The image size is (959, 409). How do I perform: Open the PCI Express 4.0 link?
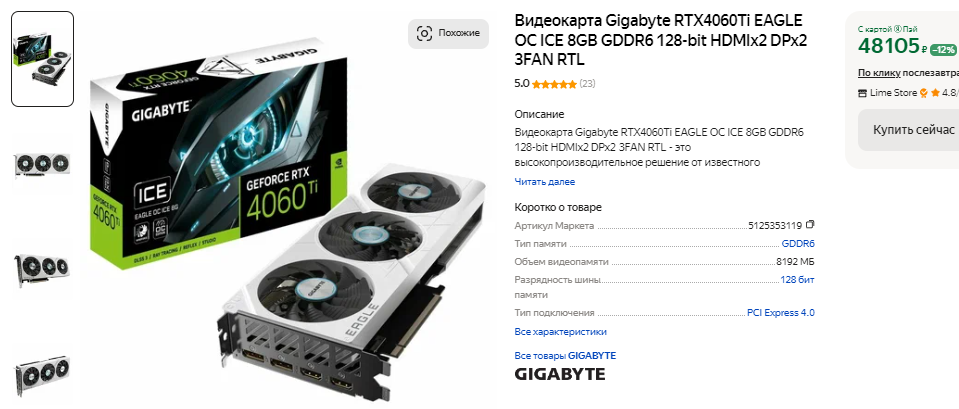pyautogui.click(x=781, y=313)
